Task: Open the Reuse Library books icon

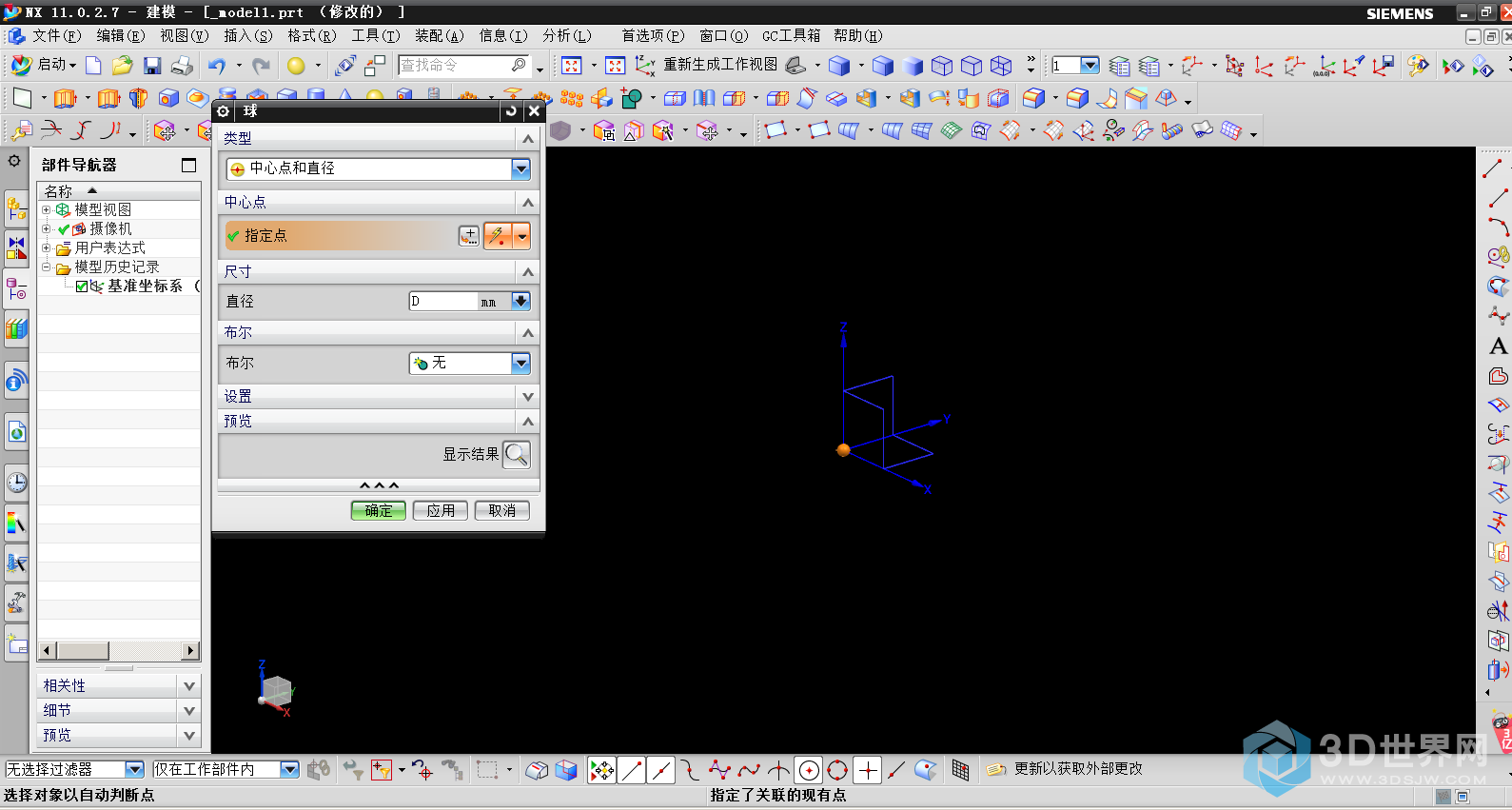Action: click(16, 329)
